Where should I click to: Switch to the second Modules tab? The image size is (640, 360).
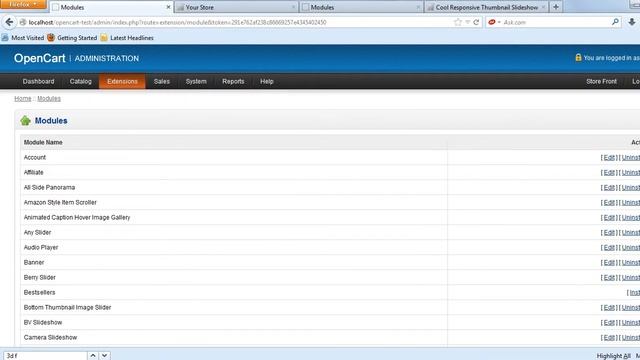tap(361, 7)
